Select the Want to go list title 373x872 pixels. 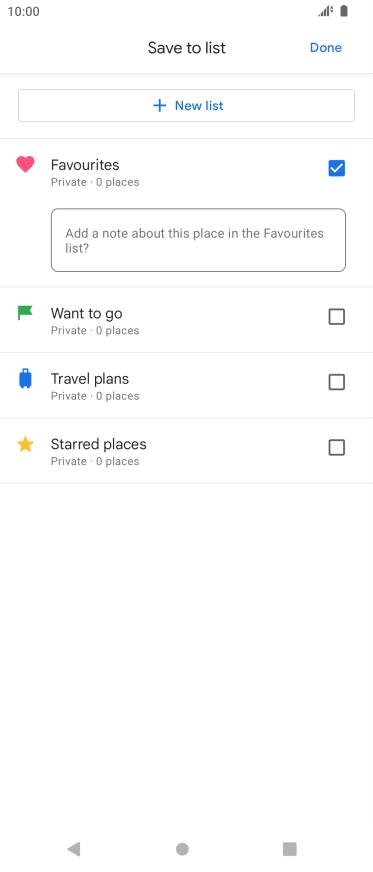(x=87, y=314)
